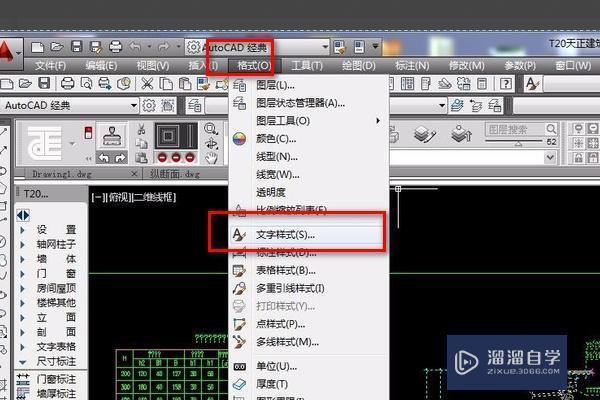The image size is (600, 400).
Task: Expand the 轴网柱子 item in T20 panel
Action: pos(22,245)
